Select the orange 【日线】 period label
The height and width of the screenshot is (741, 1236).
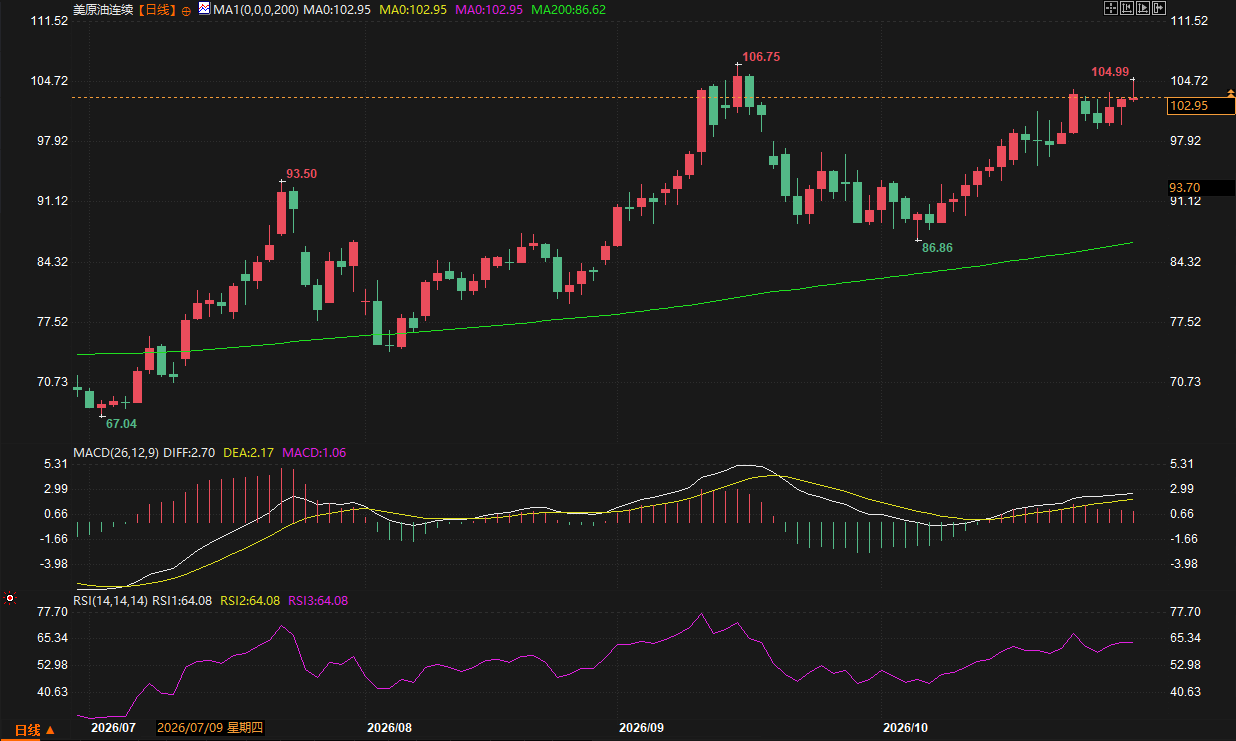pyautogui.click(x=155, y=9)
